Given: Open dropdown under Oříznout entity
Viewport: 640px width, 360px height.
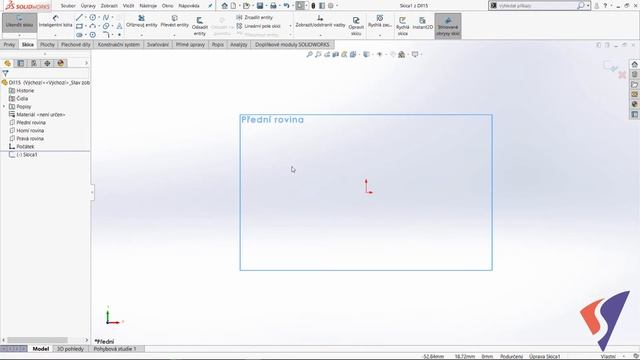Looking at the screenshot, I should (142, 35).
